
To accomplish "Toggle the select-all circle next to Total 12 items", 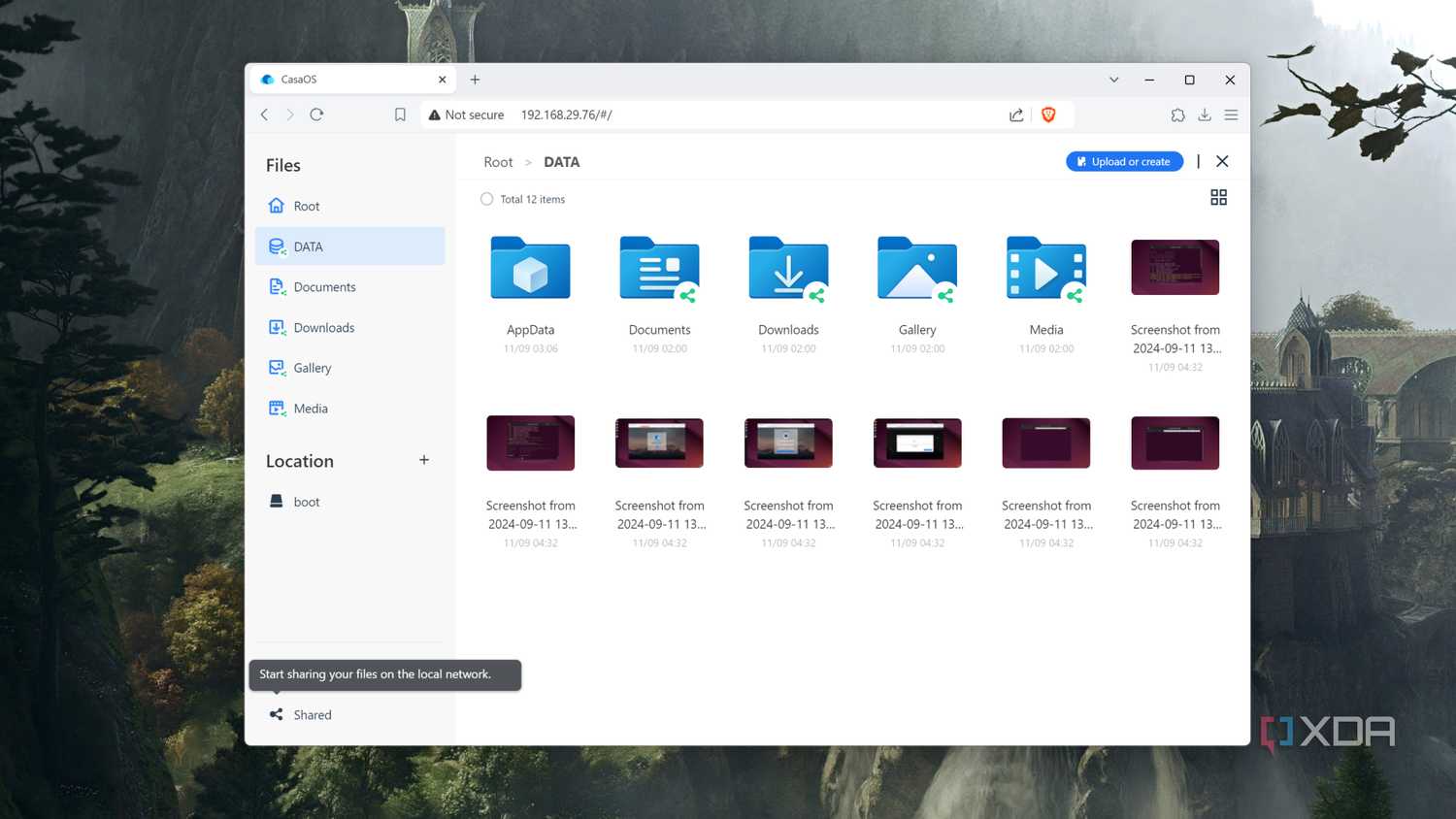I will coord(486,199).
